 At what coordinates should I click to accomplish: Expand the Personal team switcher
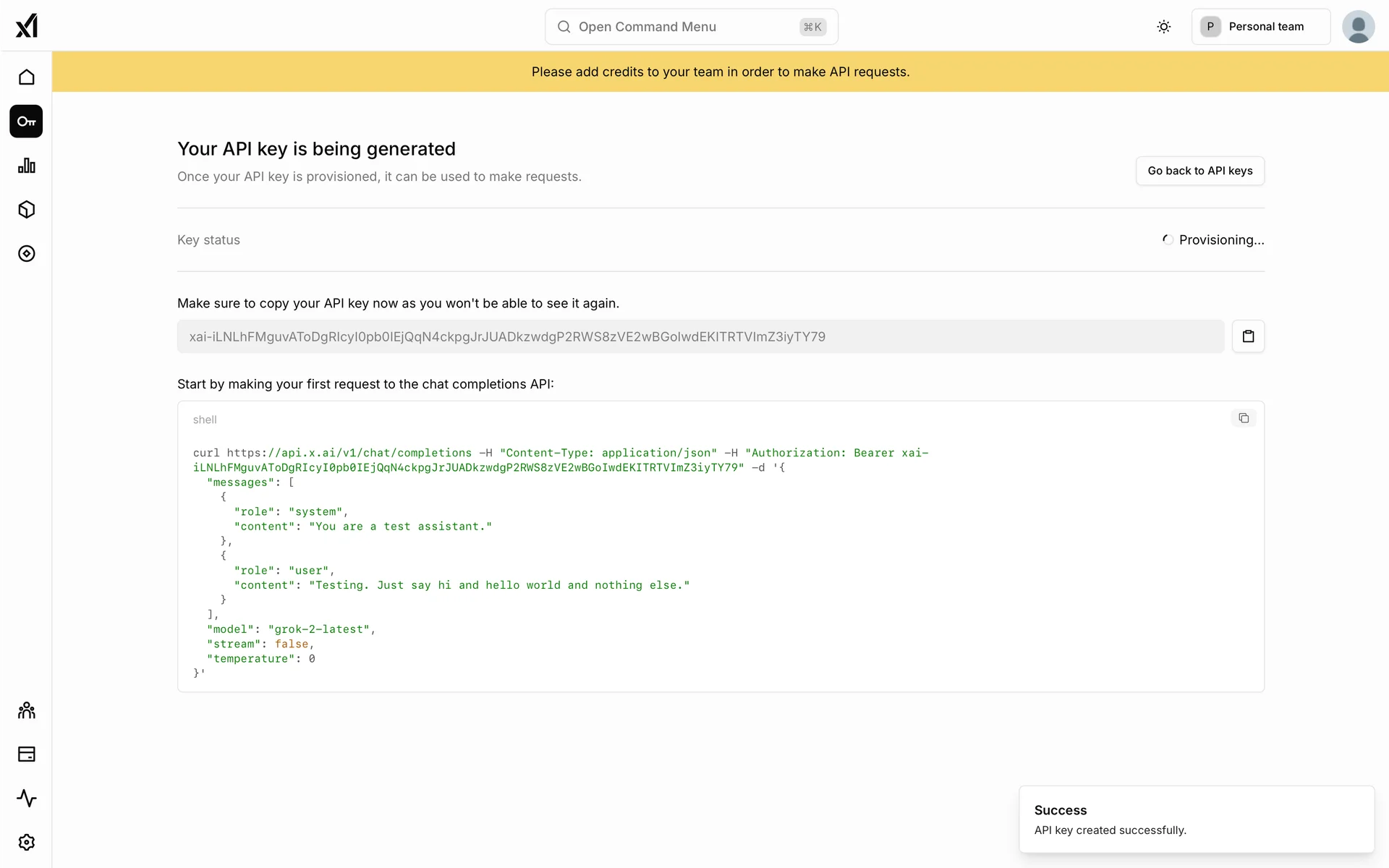point(1260,27)
